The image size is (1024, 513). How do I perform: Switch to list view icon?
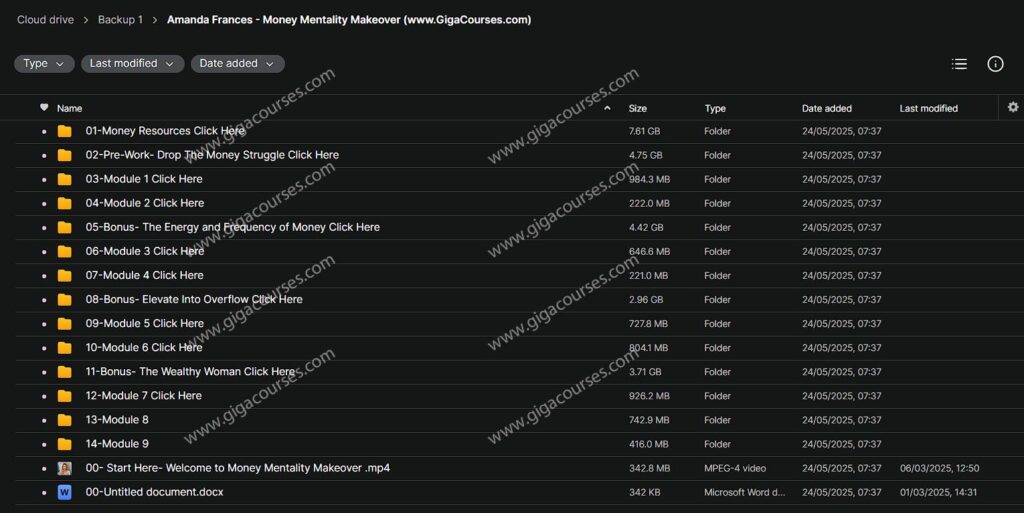(x=959, y=64)
